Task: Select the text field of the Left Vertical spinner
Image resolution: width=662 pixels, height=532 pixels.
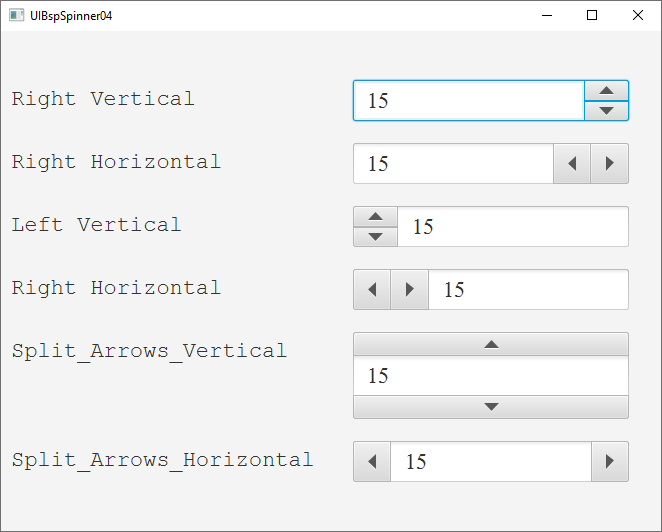Action: pyautogui.click(x=512, y=227)
